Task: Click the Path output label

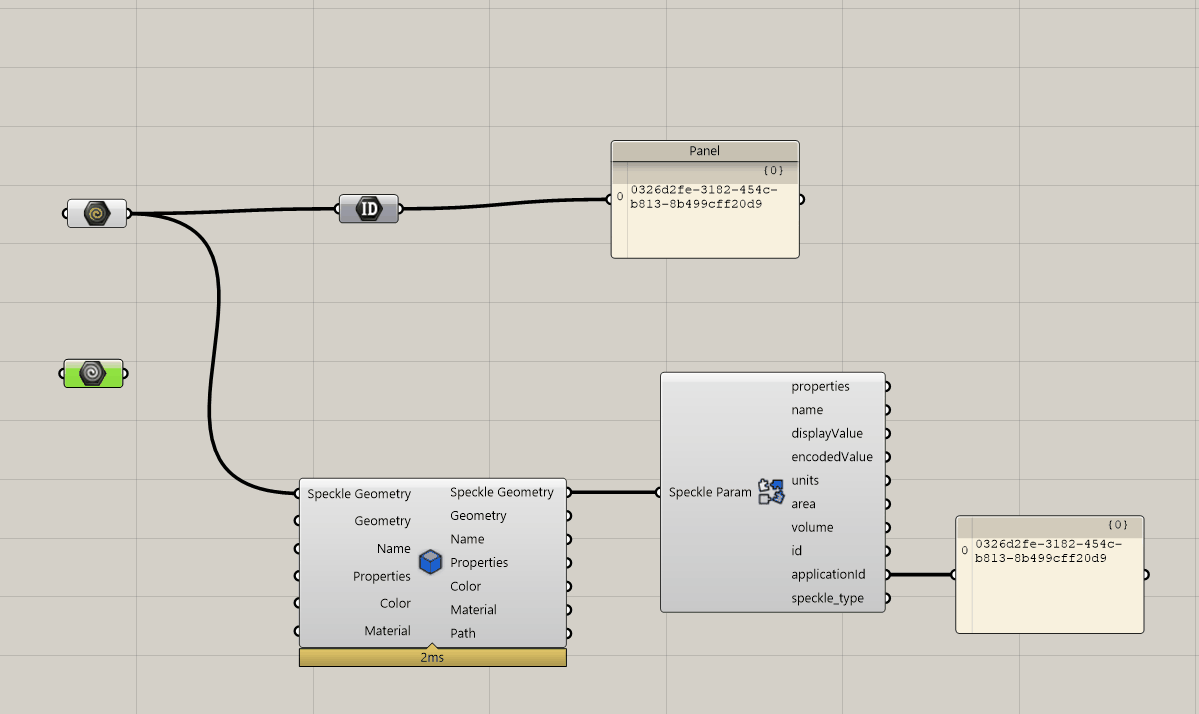Action: coord(463,633)
